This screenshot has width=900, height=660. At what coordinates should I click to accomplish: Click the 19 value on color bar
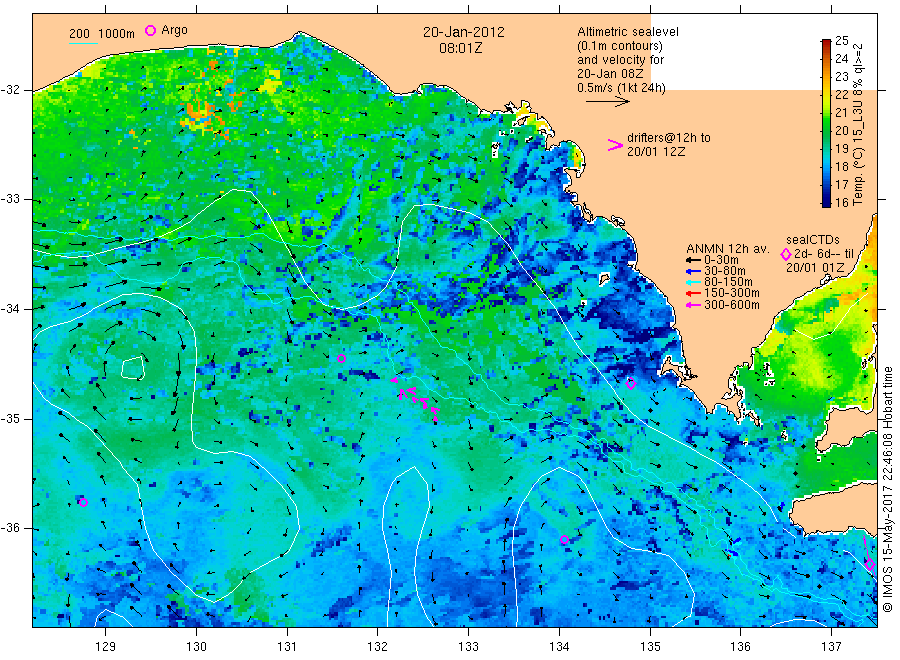[841, 148]
